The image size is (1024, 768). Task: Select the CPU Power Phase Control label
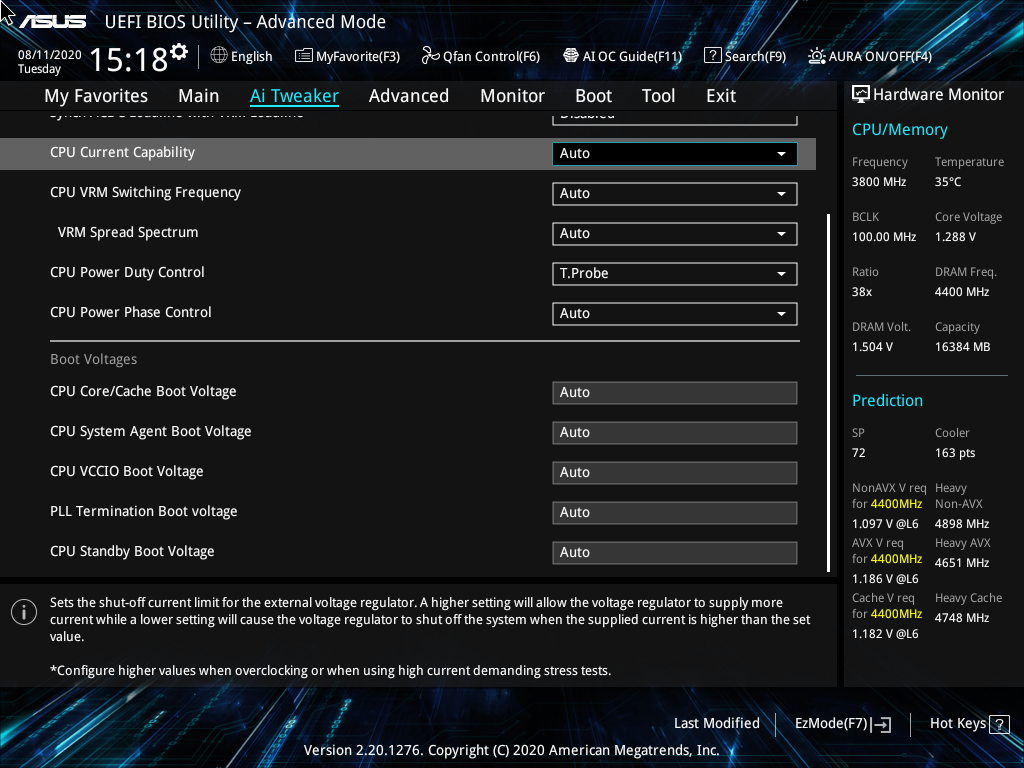131,312
